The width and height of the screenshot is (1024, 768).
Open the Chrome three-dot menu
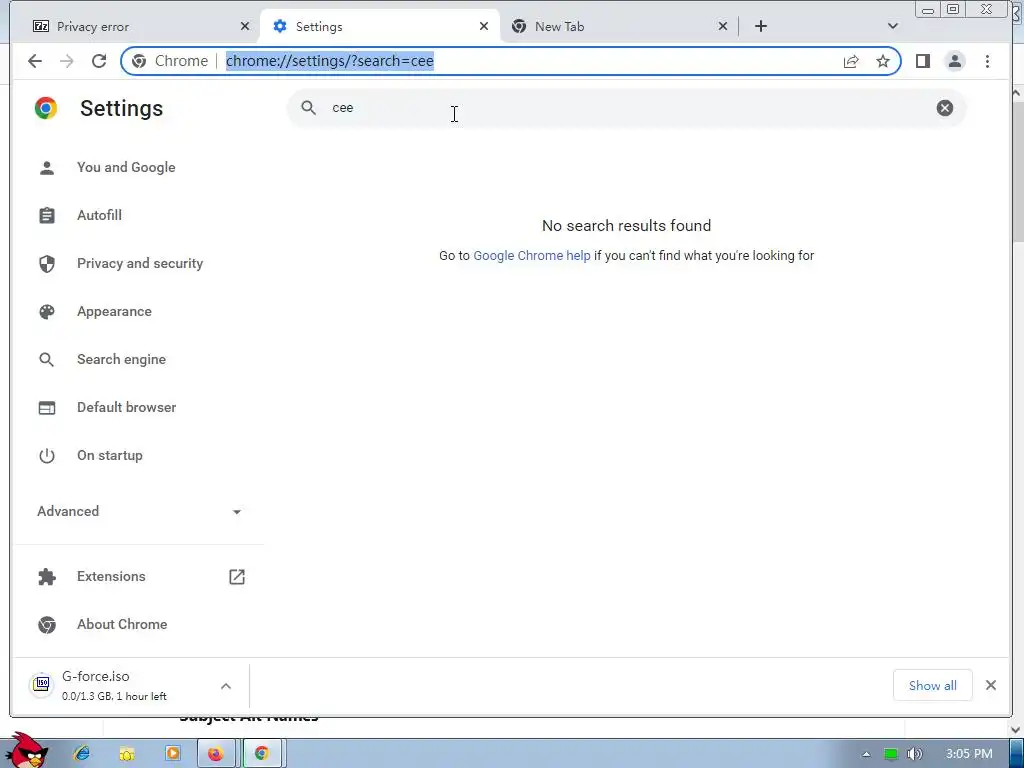pos(987,61)
